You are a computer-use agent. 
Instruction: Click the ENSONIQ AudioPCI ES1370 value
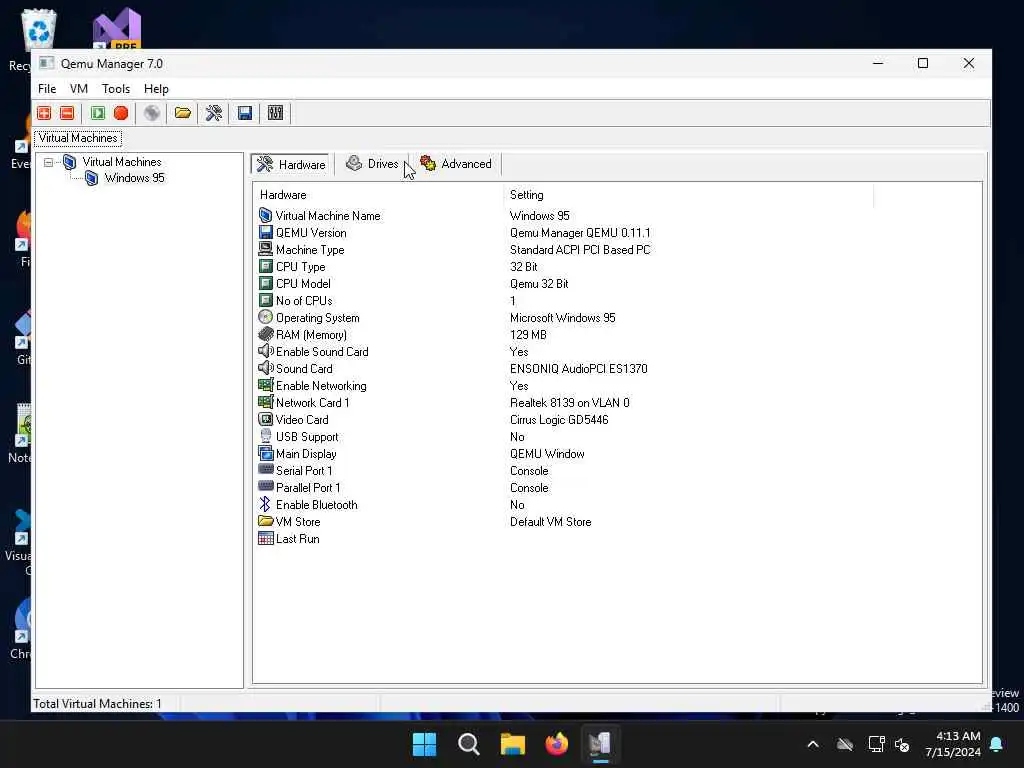click(x=579, y=368)
